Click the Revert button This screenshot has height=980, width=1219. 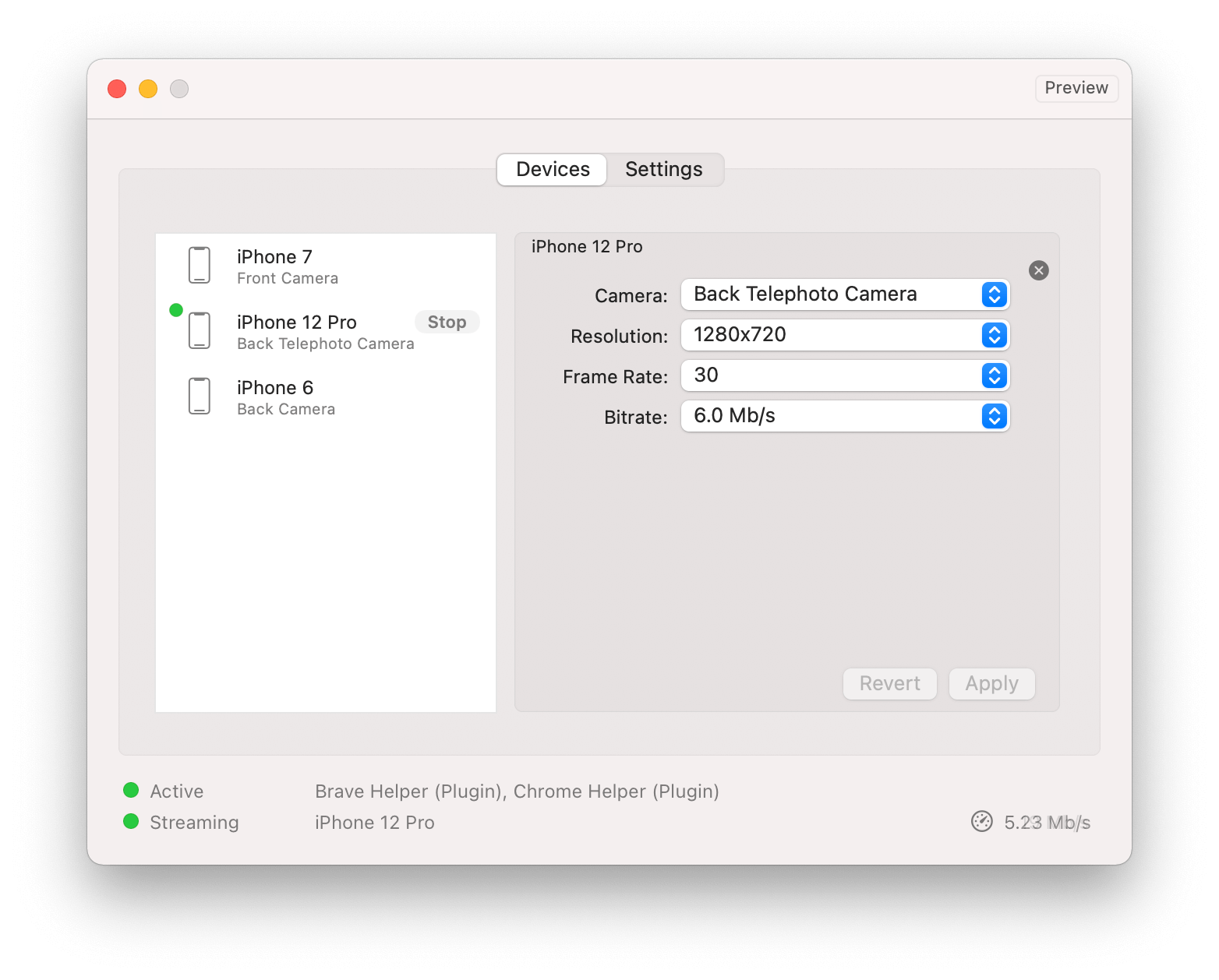tap(889, 683)
